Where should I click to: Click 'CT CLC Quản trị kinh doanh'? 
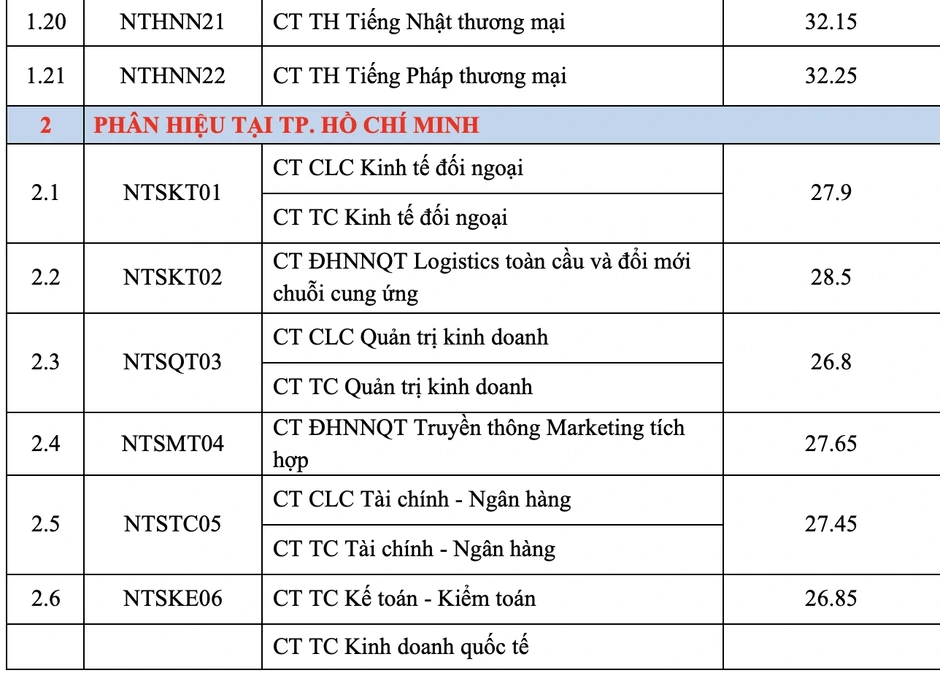pos(410,338)
